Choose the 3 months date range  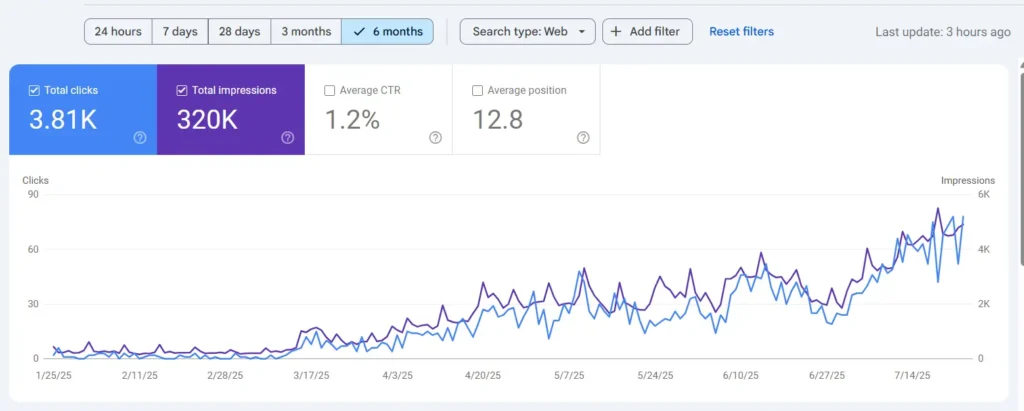[306, 32]
